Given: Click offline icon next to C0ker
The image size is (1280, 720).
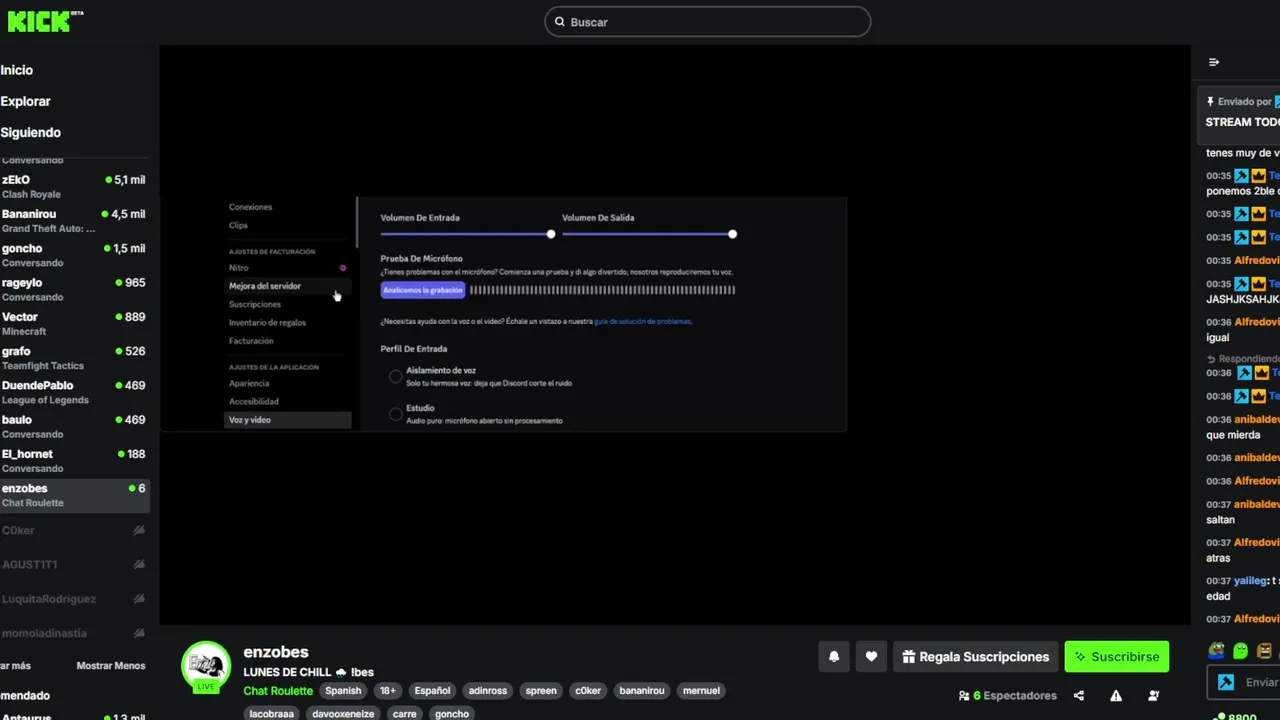Looking at the screenshot, I should coord(139,530).
